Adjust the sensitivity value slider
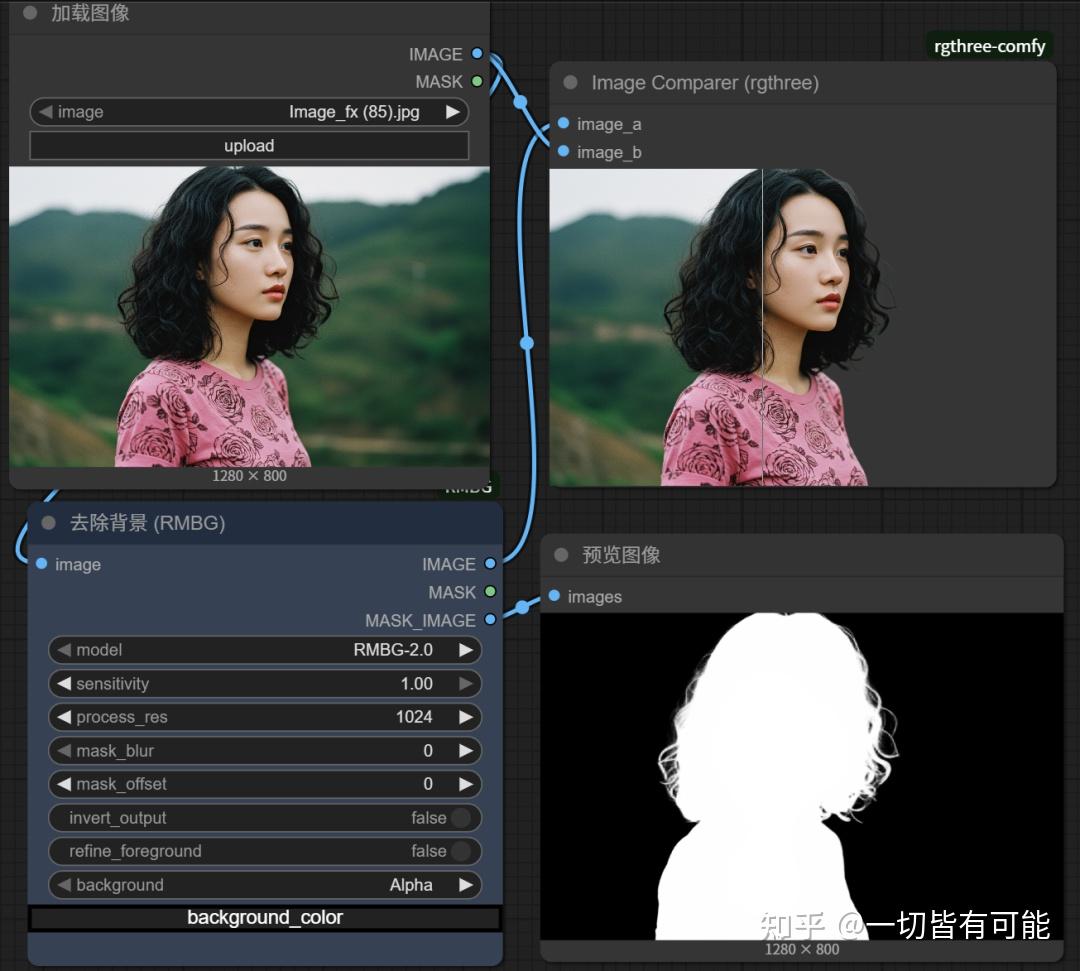 click(265, 683)
